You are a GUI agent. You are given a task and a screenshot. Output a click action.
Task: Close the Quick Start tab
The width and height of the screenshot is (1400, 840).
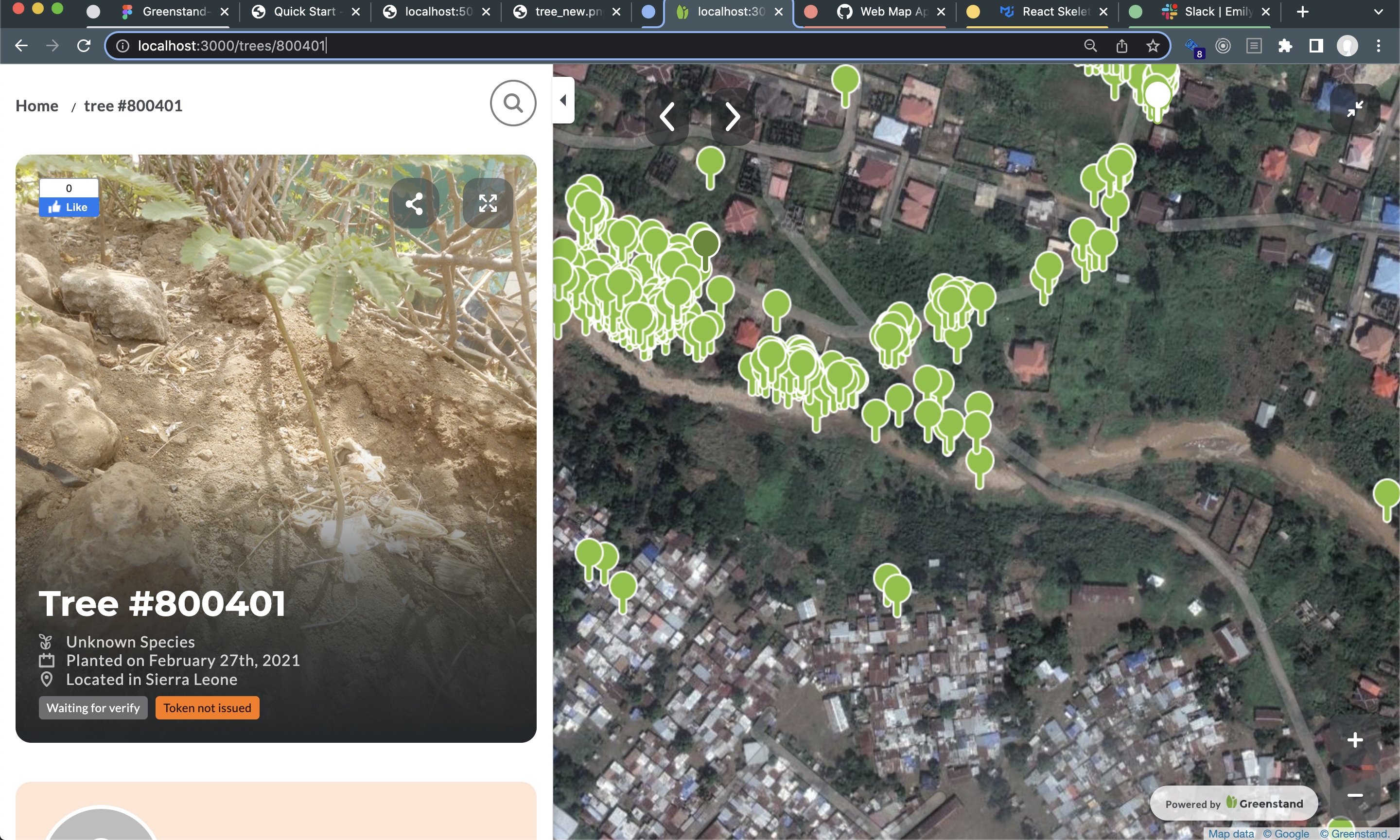click(x=355, y=12)
